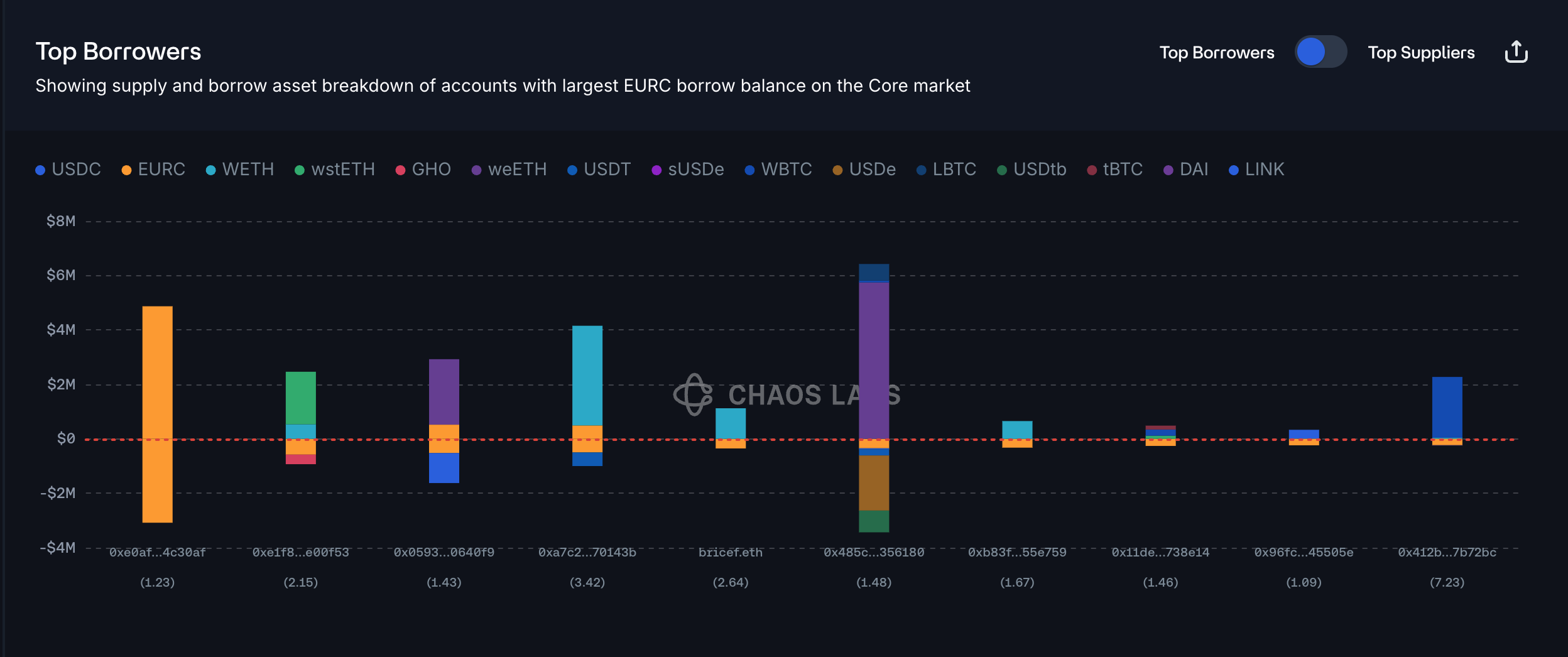This screenshot has height=657, width=1568.
Task: Select the Top Borrowers toggle label
Action: click(1216, 53)
